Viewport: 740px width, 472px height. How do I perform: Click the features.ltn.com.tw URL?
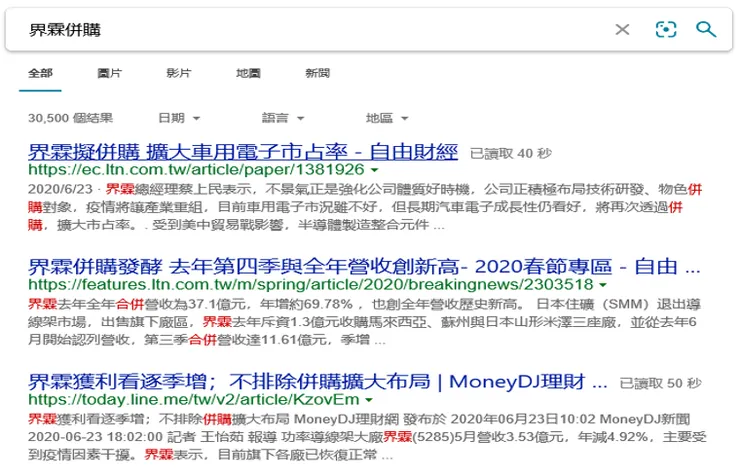pos(311,284)
